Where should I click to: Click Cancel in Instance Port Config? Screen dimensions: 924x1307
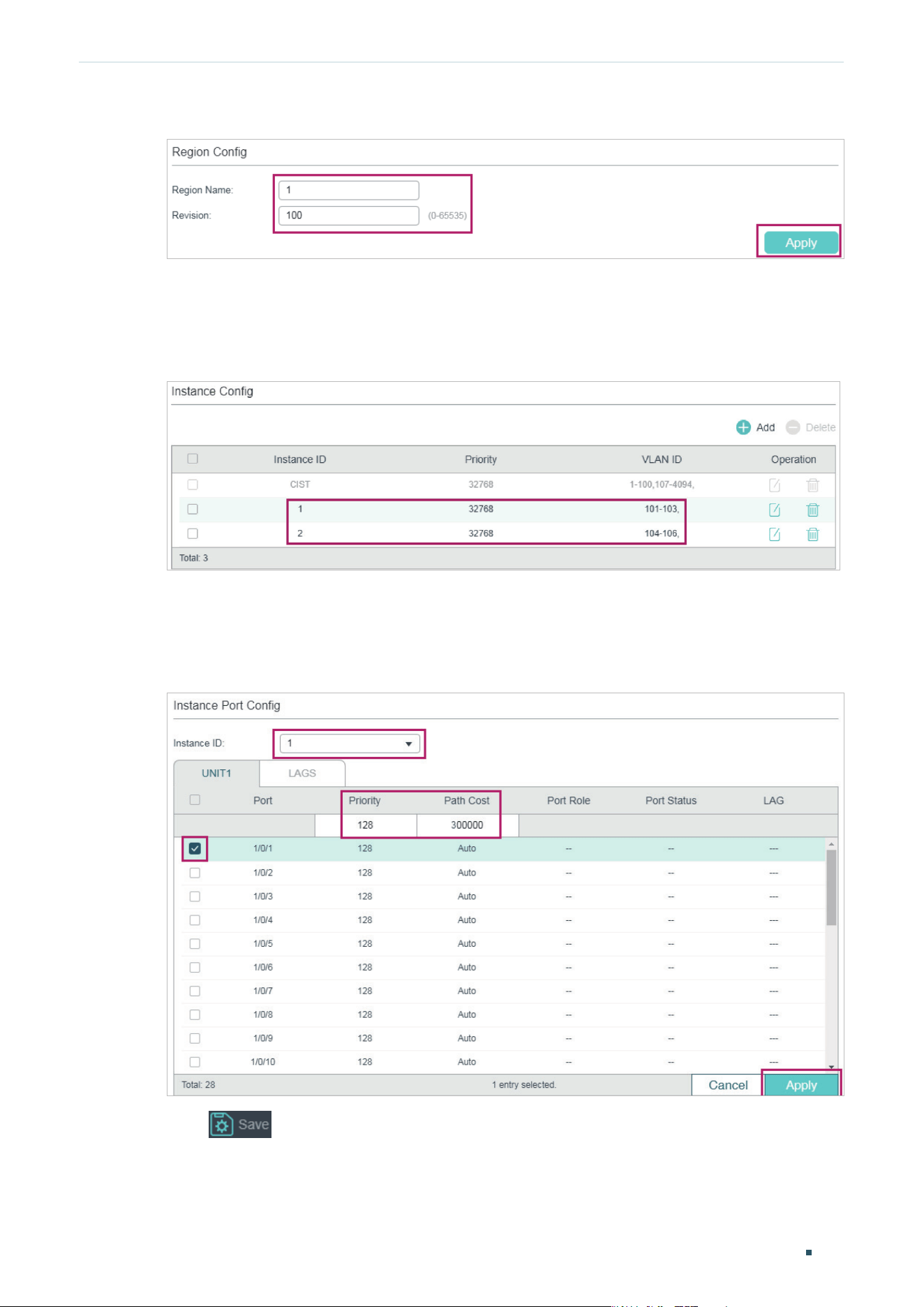(728, 1085)
